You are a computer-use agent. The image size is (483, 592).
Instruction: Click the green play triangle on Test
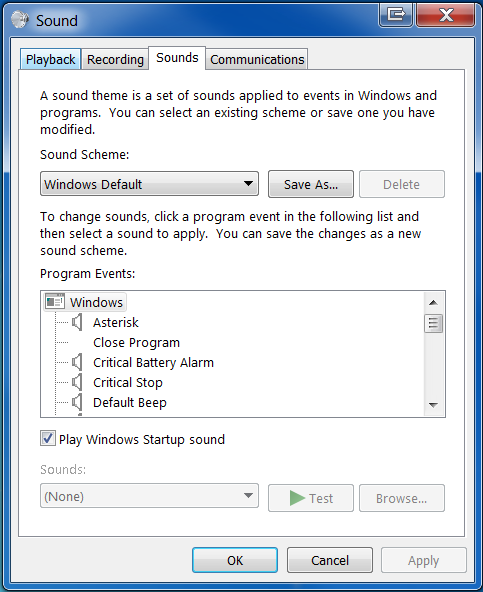pos(297,498)
